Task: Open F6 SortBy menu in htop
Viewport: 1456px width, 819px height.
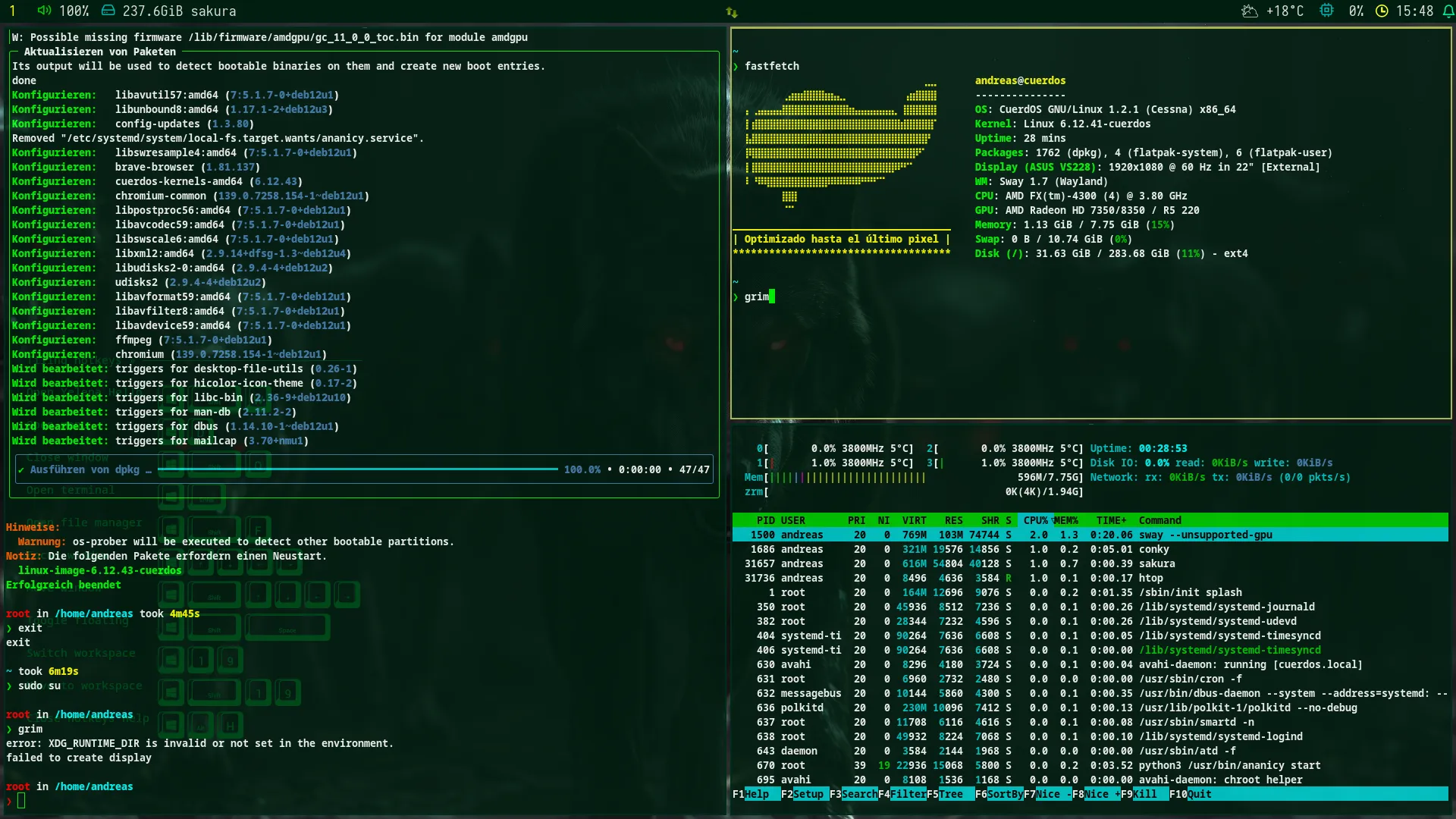Action: tap(1005, 794)
